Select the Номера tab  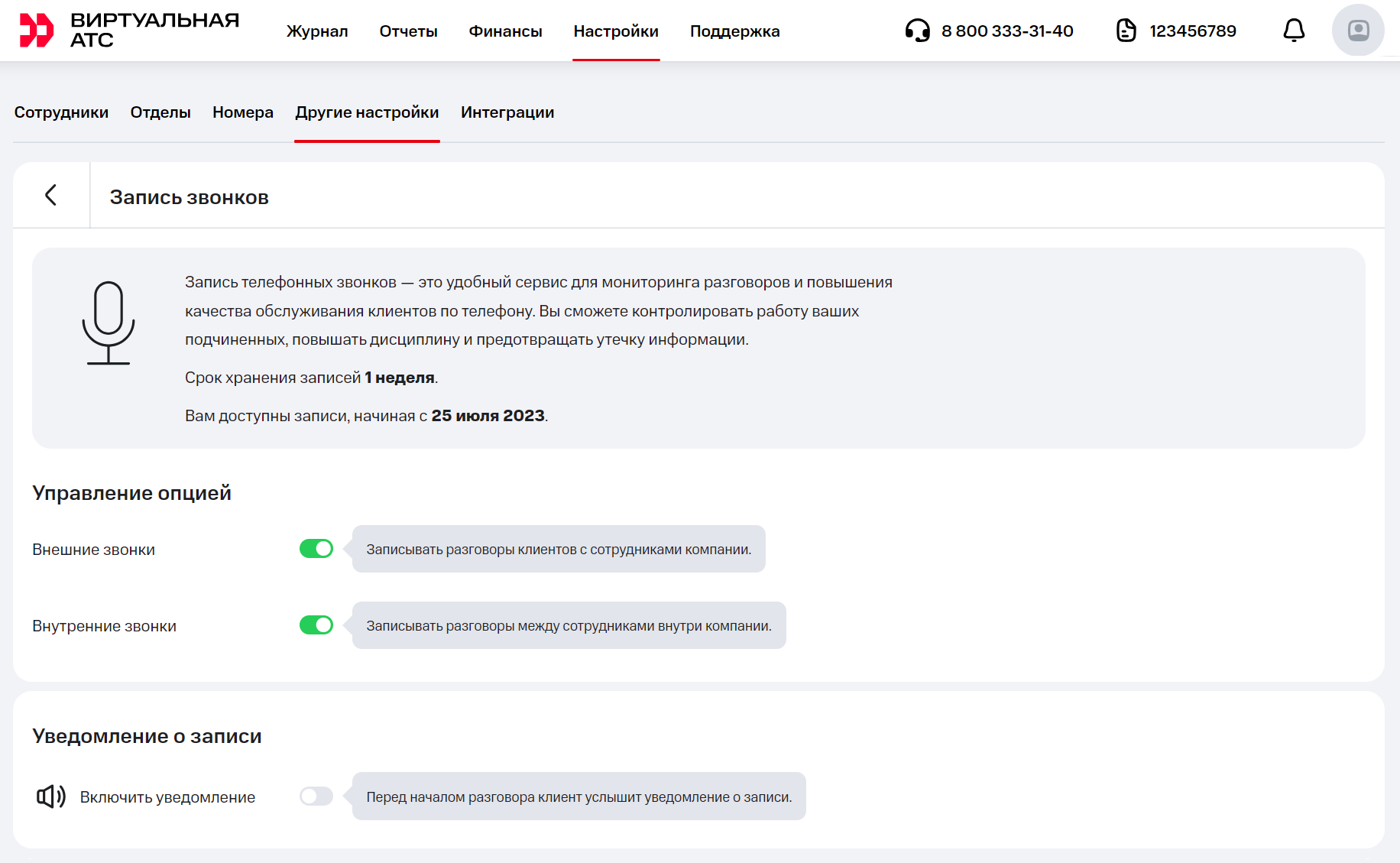242,112
